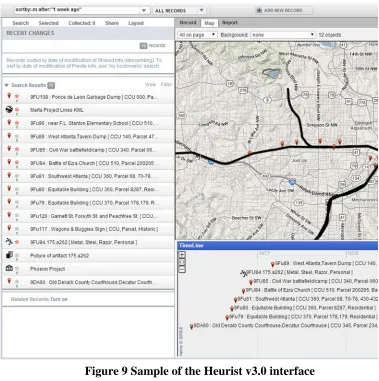Open the Search menu

[21, 23]
